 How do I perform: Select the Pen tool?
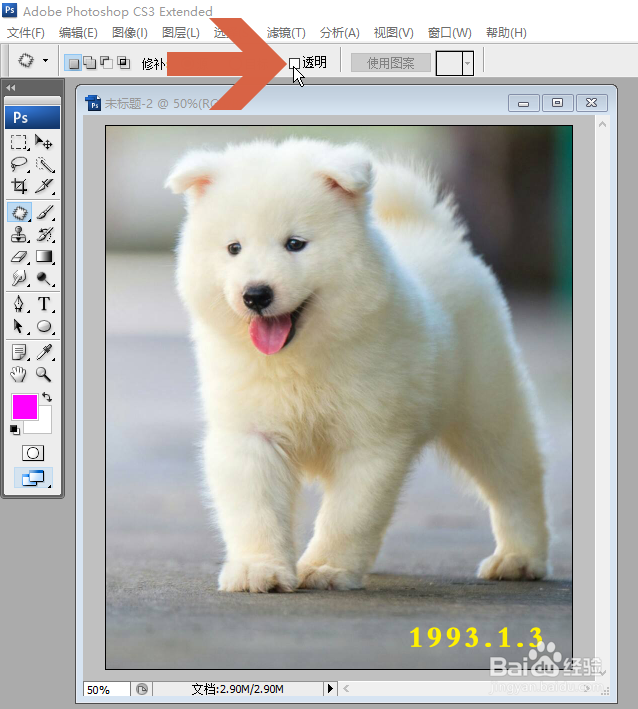[19, 304]
